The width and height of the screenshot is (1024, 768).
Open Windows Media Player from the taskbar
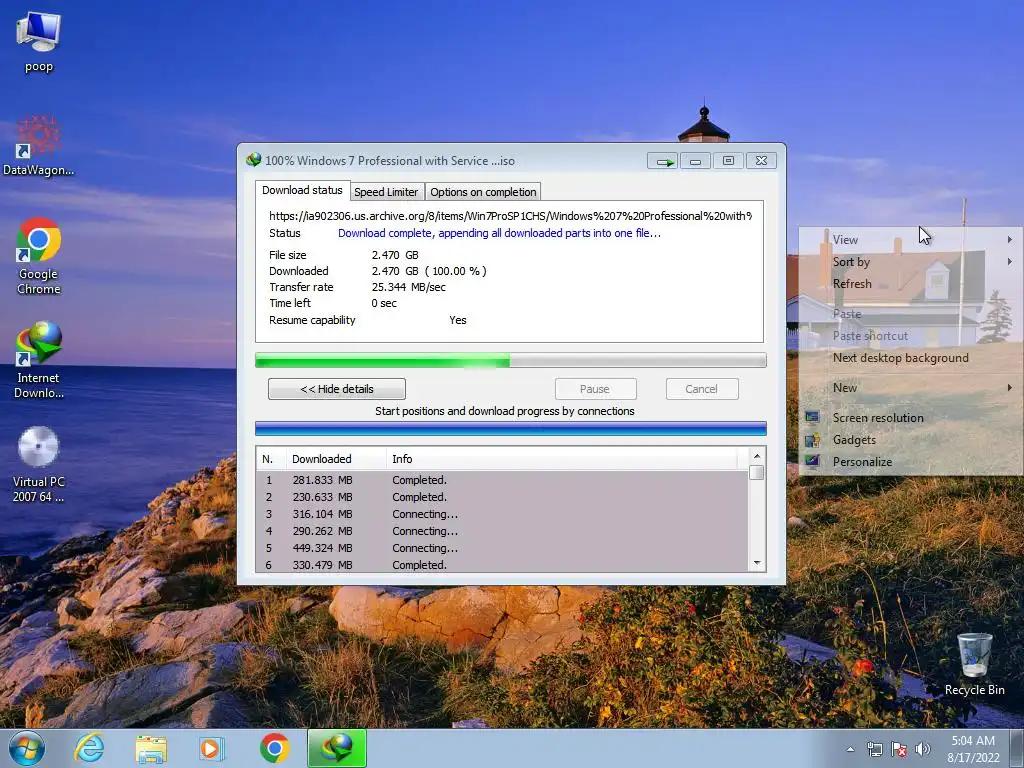[210, 748]
